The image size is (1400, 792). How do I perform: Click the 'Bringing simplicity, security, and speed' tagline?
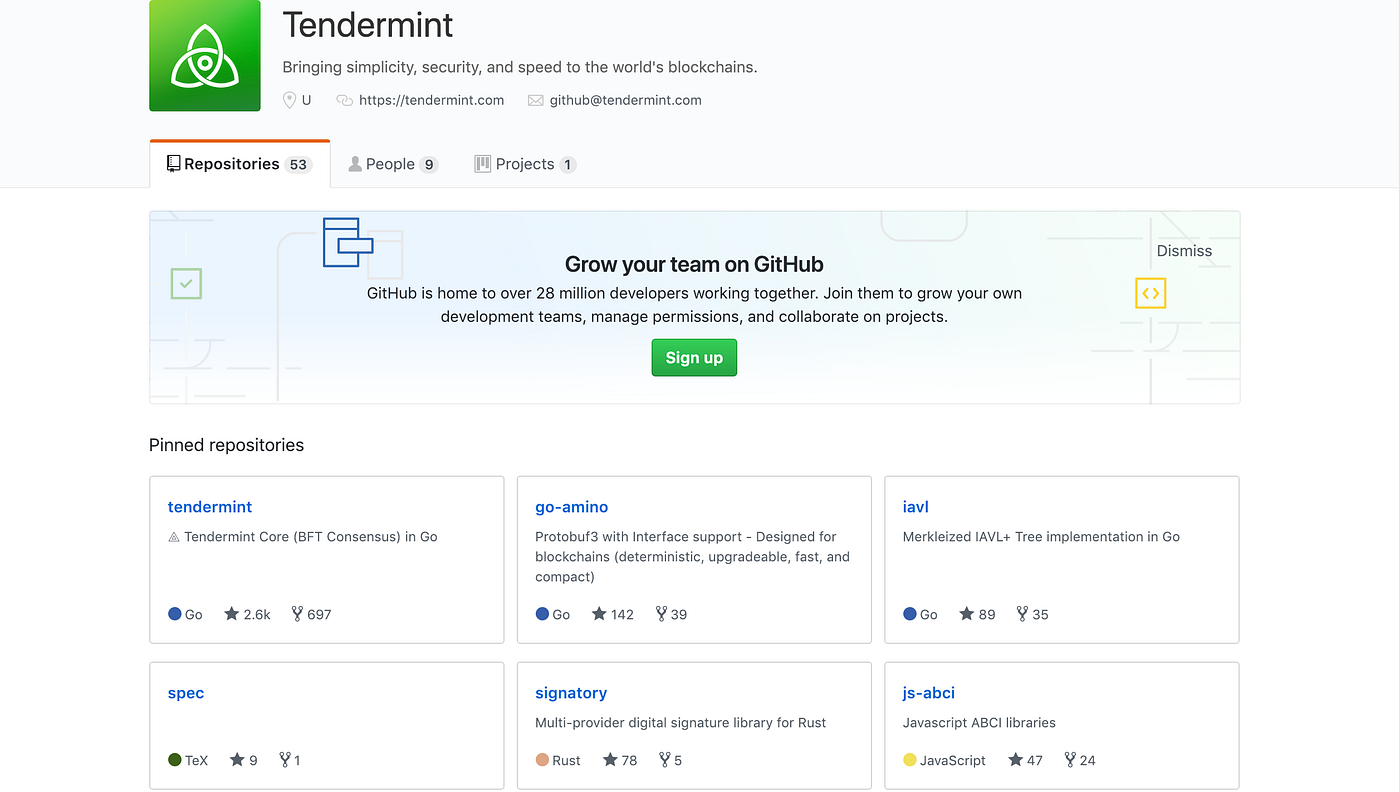(x=520, y=68)
